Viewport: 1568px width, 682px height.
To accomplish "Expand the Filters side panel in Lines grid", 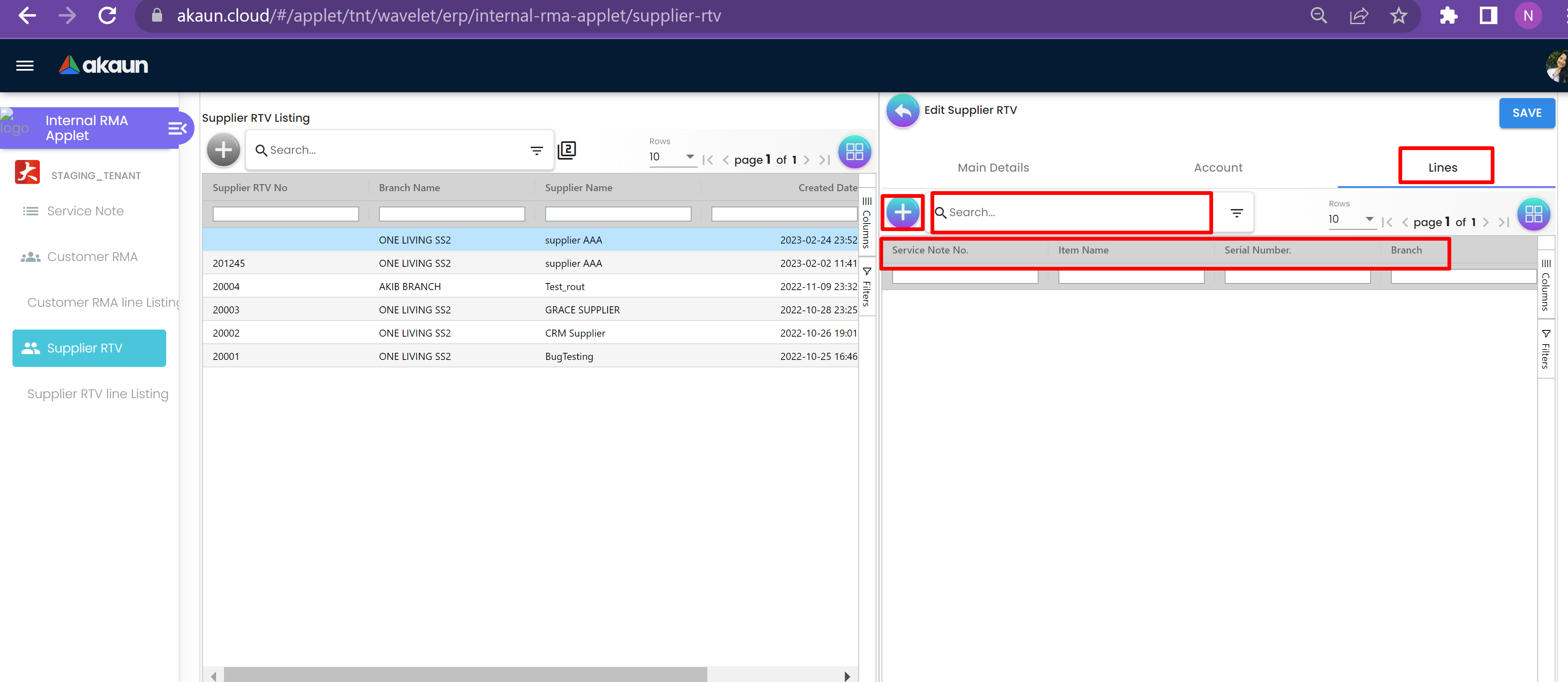I will [x=1546, y=350].
